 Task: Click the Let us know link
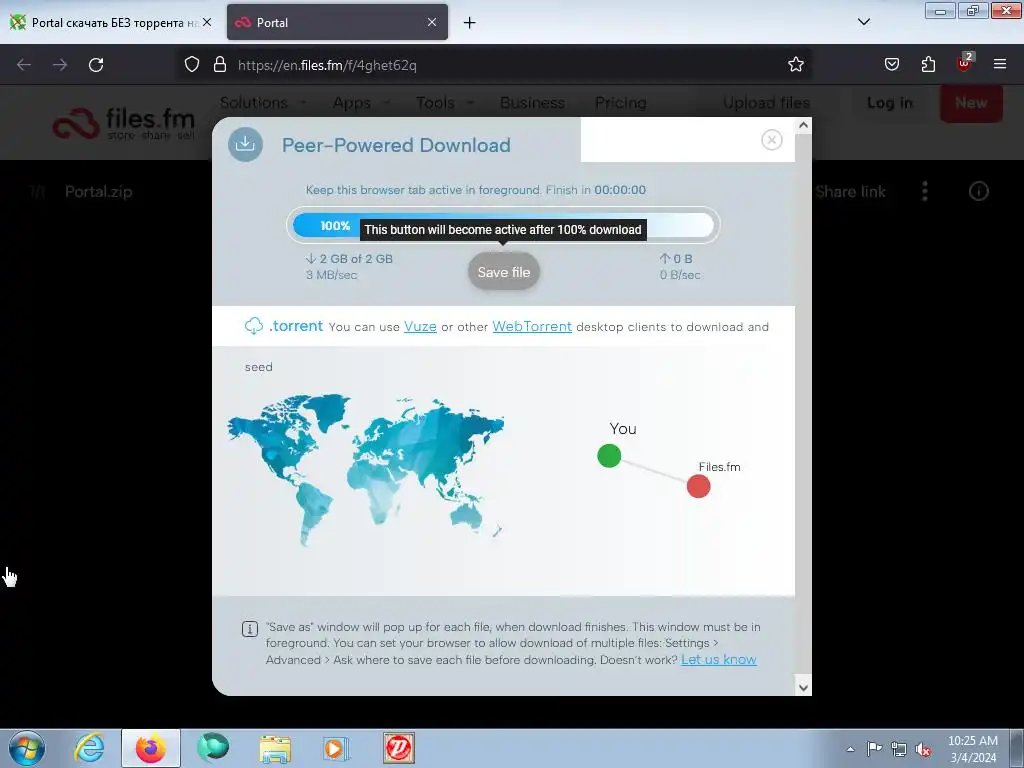click(x=718, y=660)
